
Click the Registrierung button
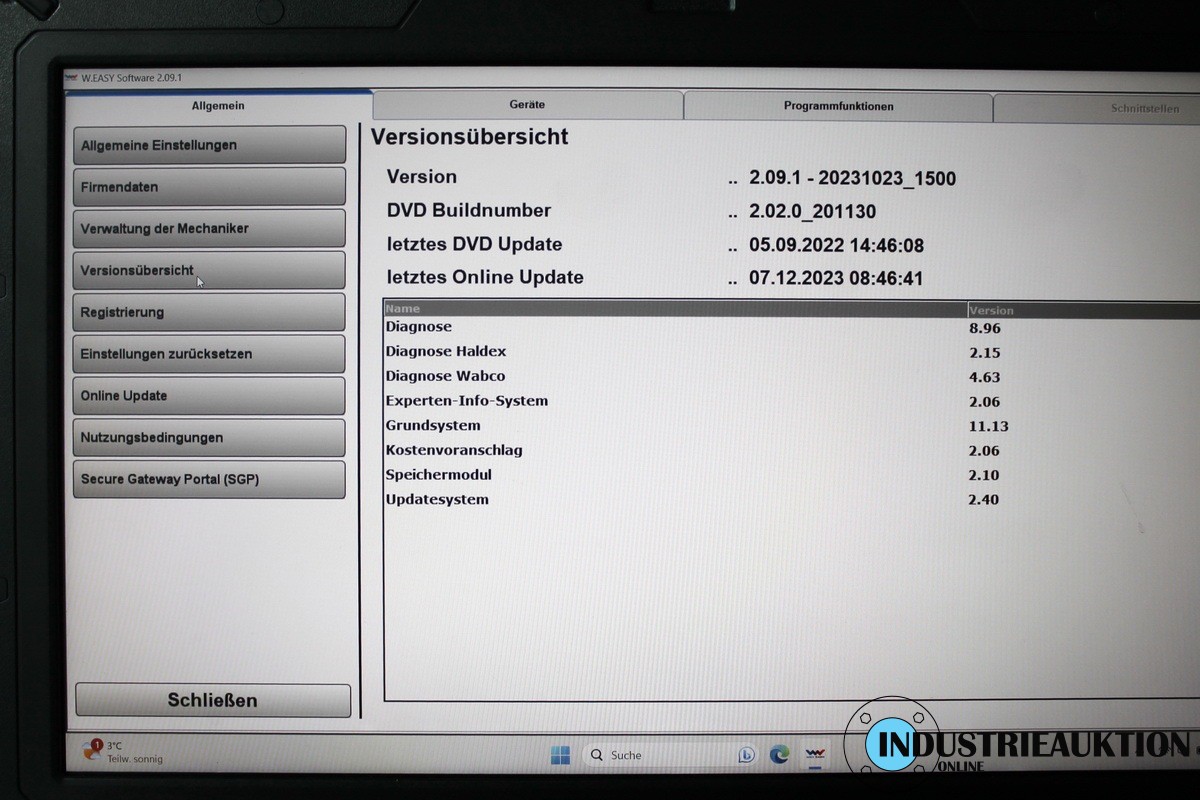[209, 312]
